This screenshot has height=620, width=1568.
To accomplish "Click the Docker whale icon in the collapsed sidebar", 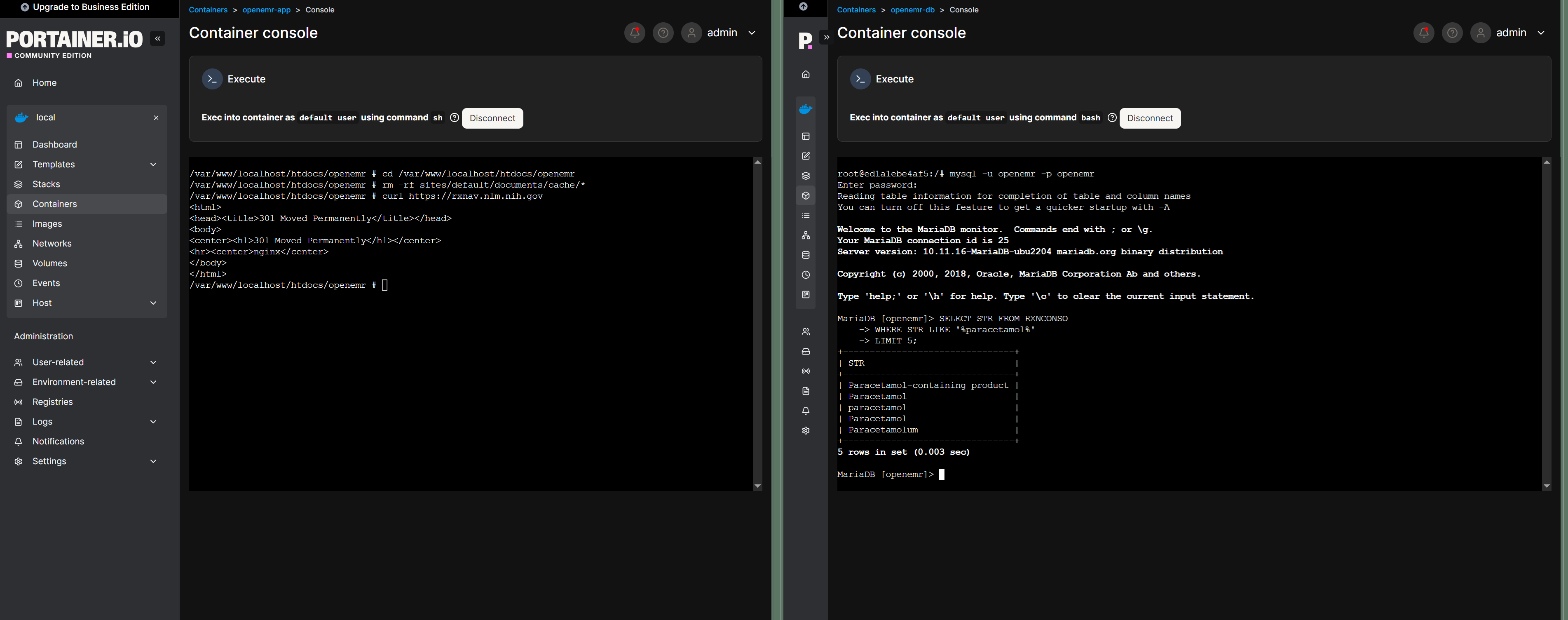I will [805, 109].
